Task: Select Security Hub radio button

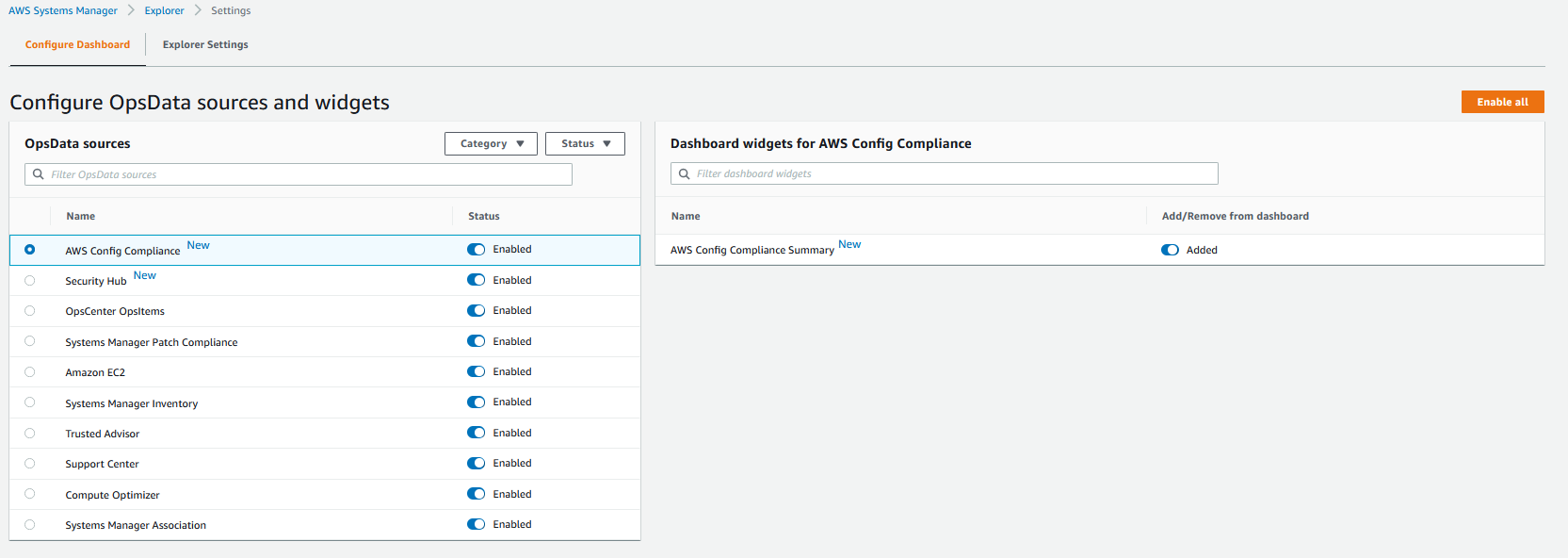Action: (30, 280)
